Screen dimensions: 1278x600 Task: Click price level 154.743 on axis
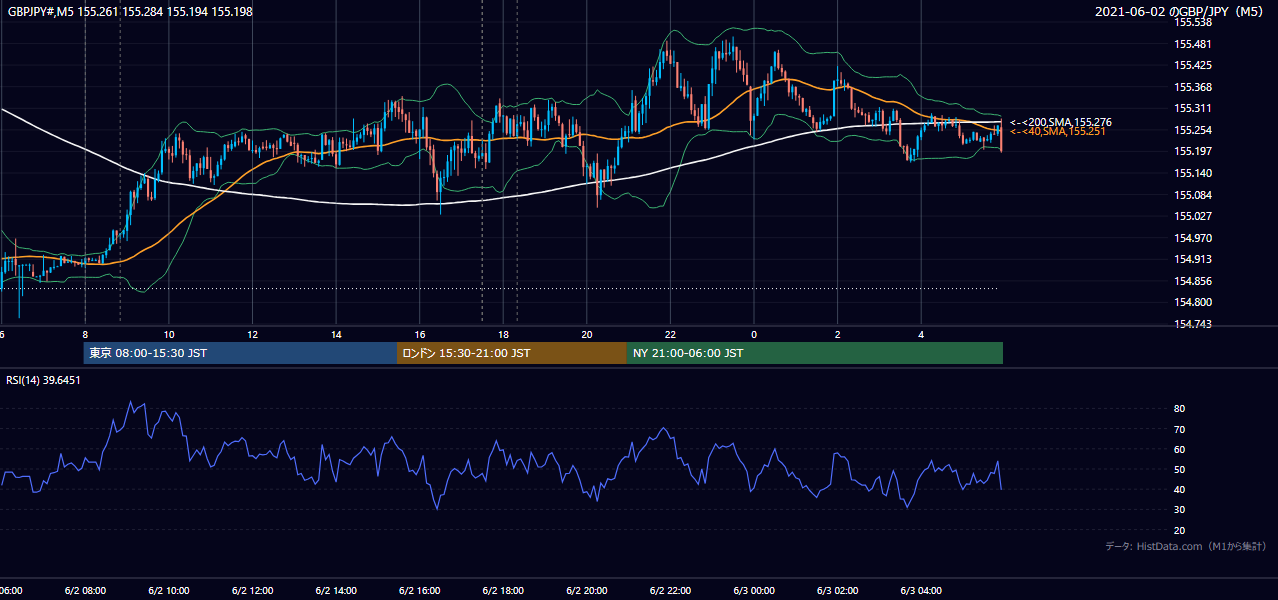(1192, 324)
